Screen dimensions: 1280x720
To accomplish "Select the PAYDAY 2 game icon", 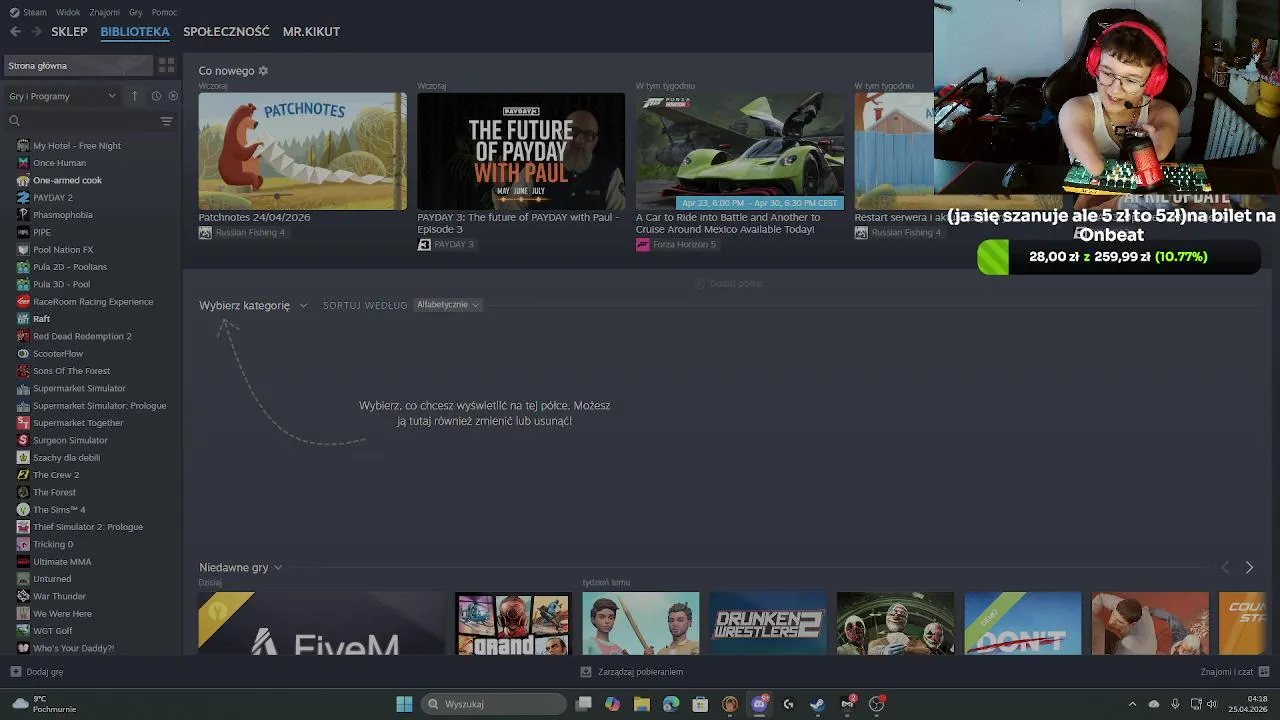I will coord(23,197).
